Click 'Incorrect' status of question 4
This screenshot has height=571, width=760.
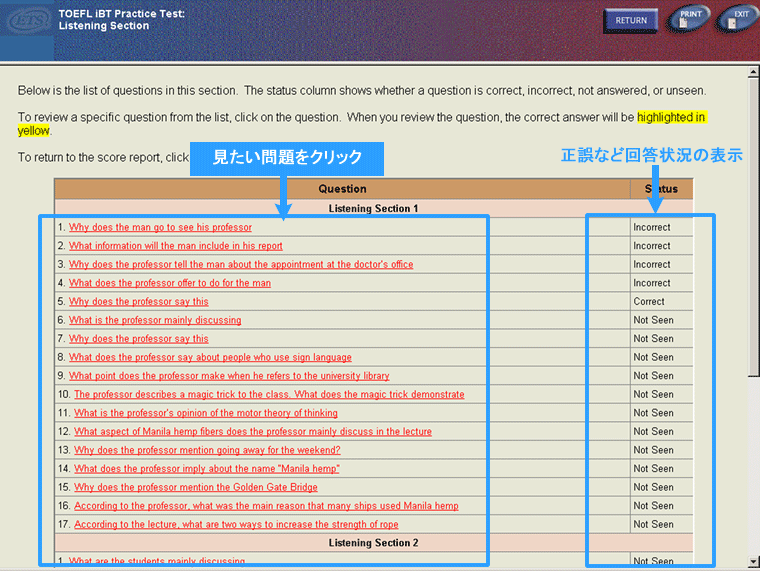coord(651,283)
